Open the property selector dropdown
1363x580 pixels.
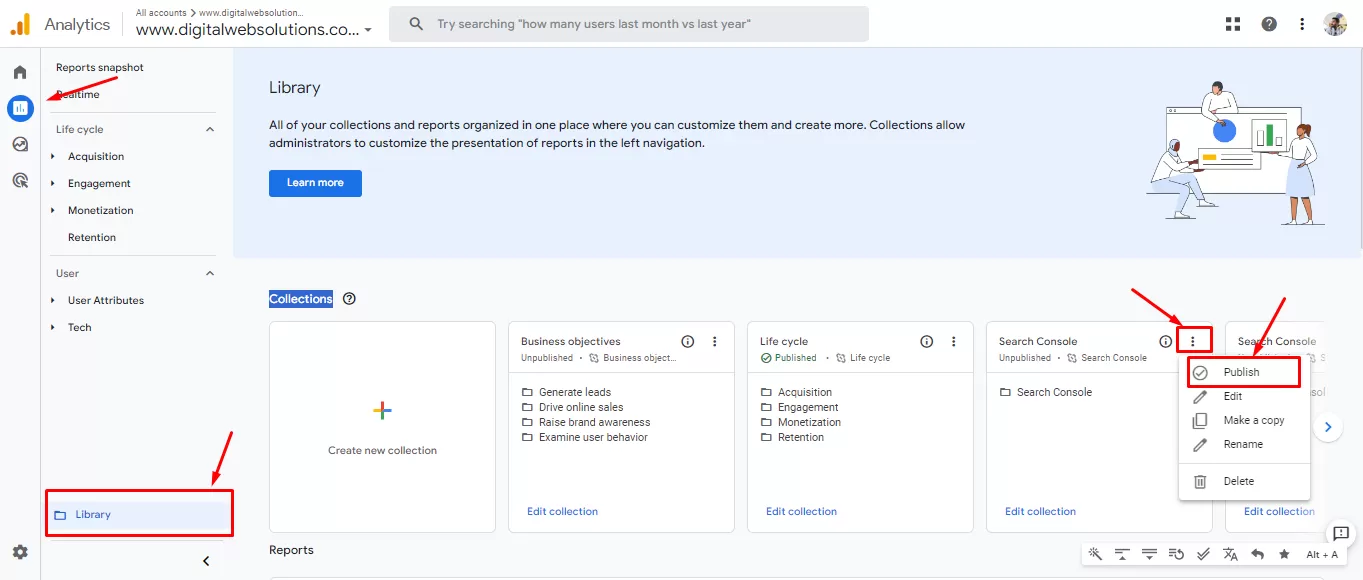(x=368, y=30)
